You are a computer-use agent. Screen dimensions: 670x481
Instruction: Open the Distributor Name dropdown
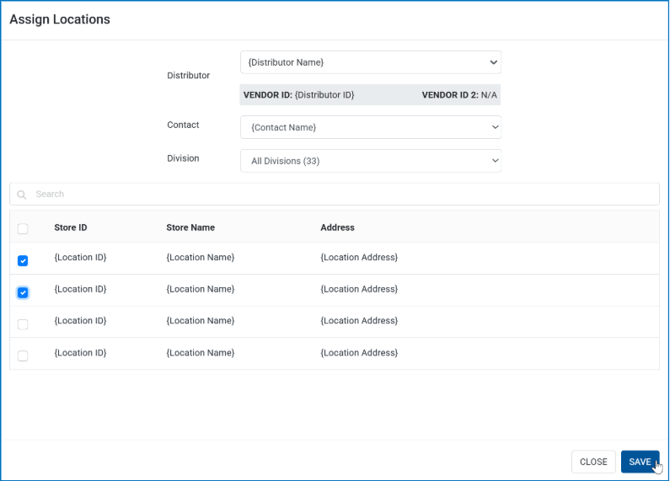click(370, 62)
